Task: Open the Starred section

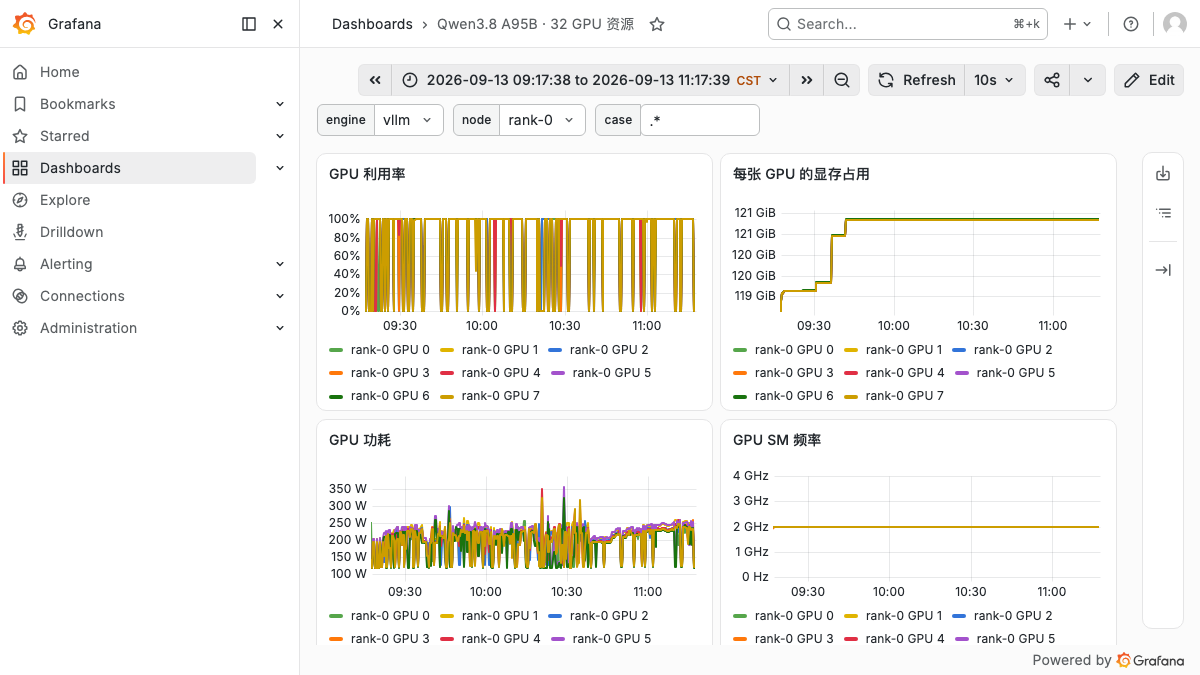Action: tap(64, 136)
